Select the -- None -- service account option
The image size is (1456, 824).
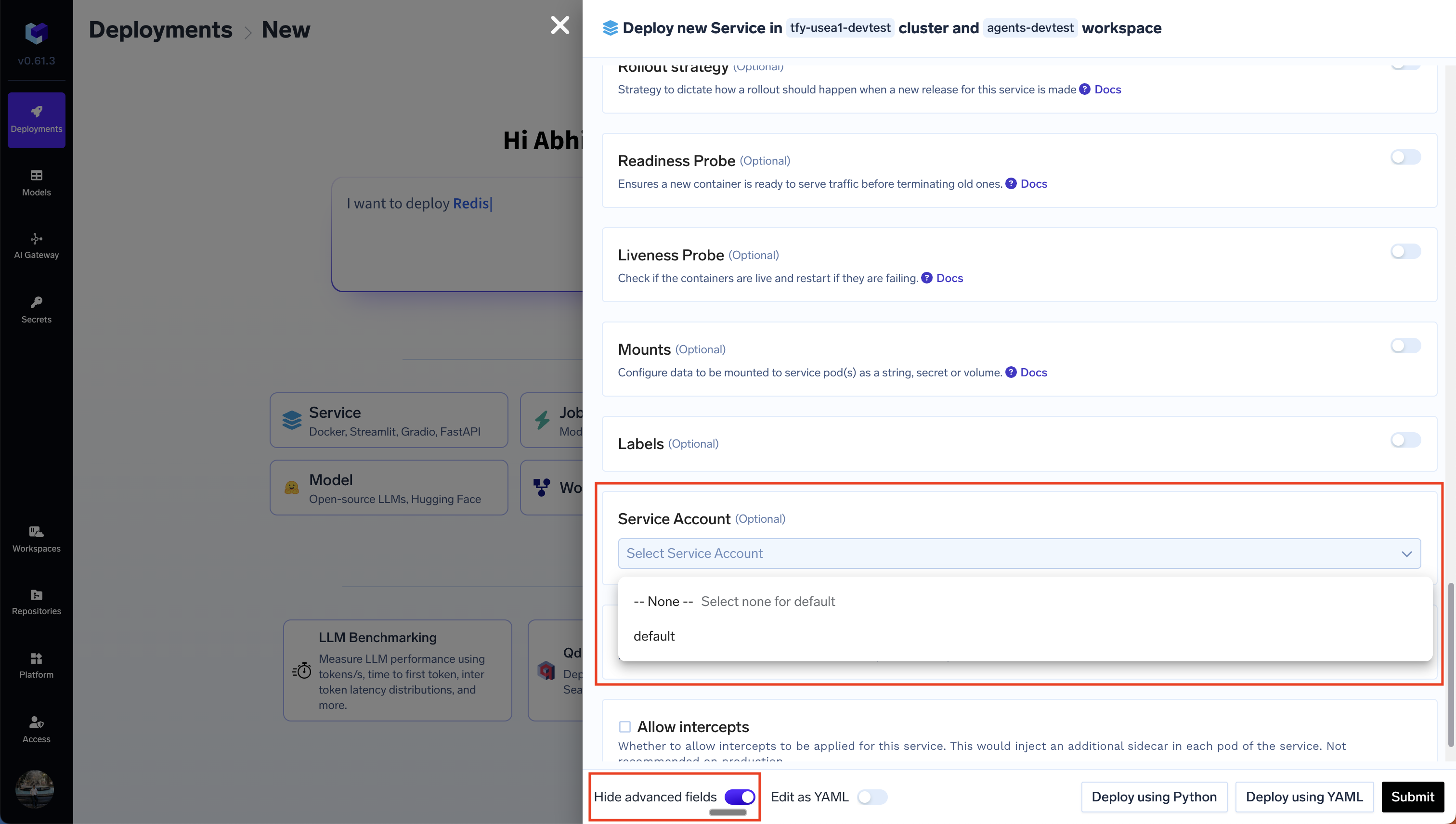pos(1025,602)
